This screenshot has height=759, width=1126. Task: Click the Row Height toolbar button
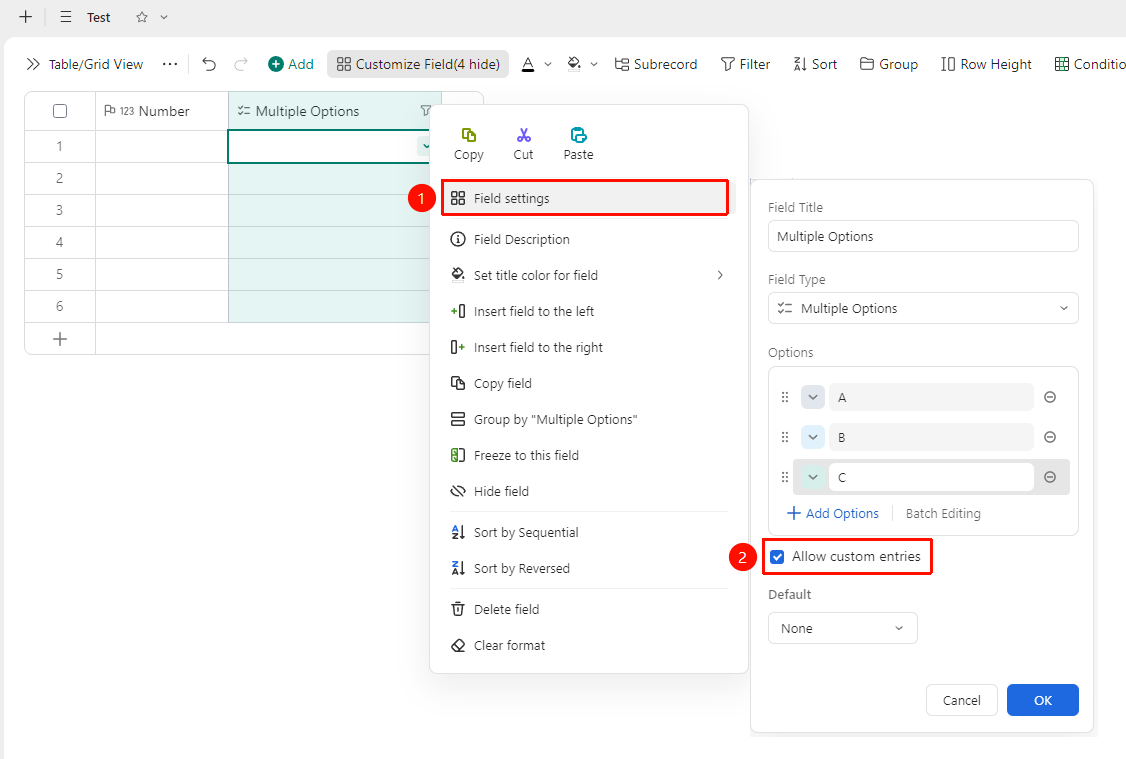pyautogui.click(x=986, y=64)
